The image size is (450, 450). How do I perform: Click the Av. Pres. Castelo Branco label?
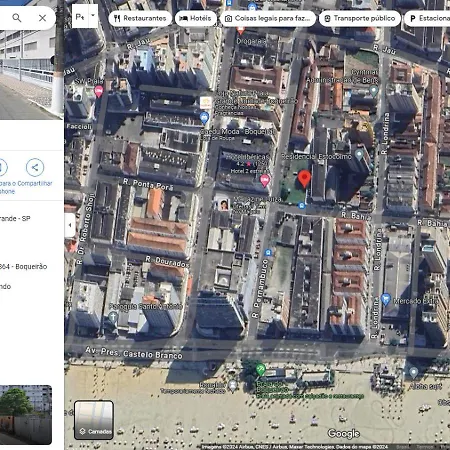[134, 353]
